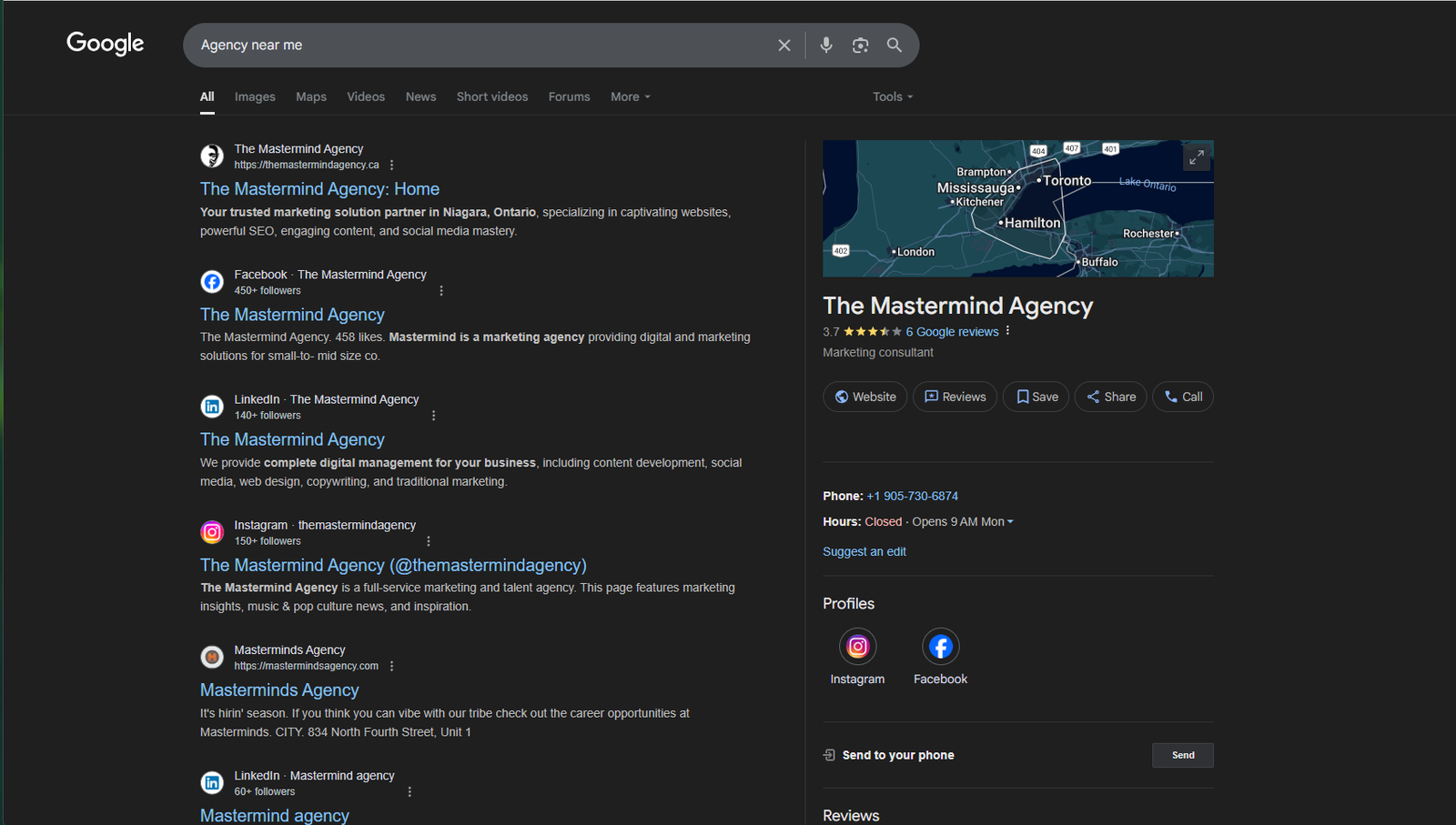The width and height of the screenshot is (1456, 825).
Task: Open options for themastermindagency.ca result
Action: point(392,166)
